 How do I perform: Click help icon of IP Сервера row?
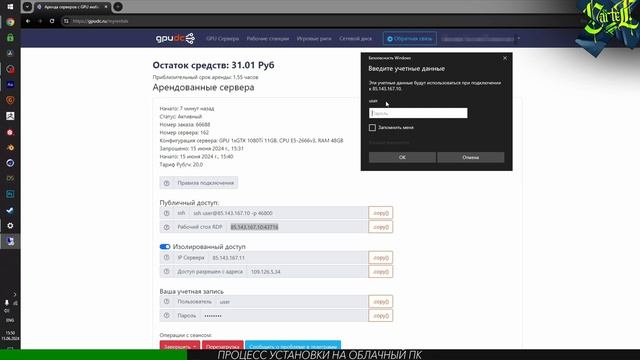[x=167, y=258]
